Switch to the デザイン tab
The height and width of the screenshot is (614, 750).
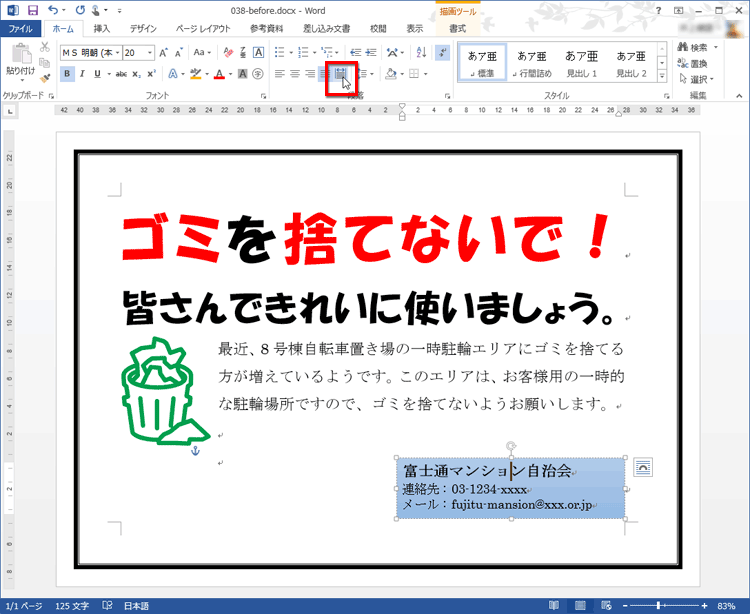point(143,29)
